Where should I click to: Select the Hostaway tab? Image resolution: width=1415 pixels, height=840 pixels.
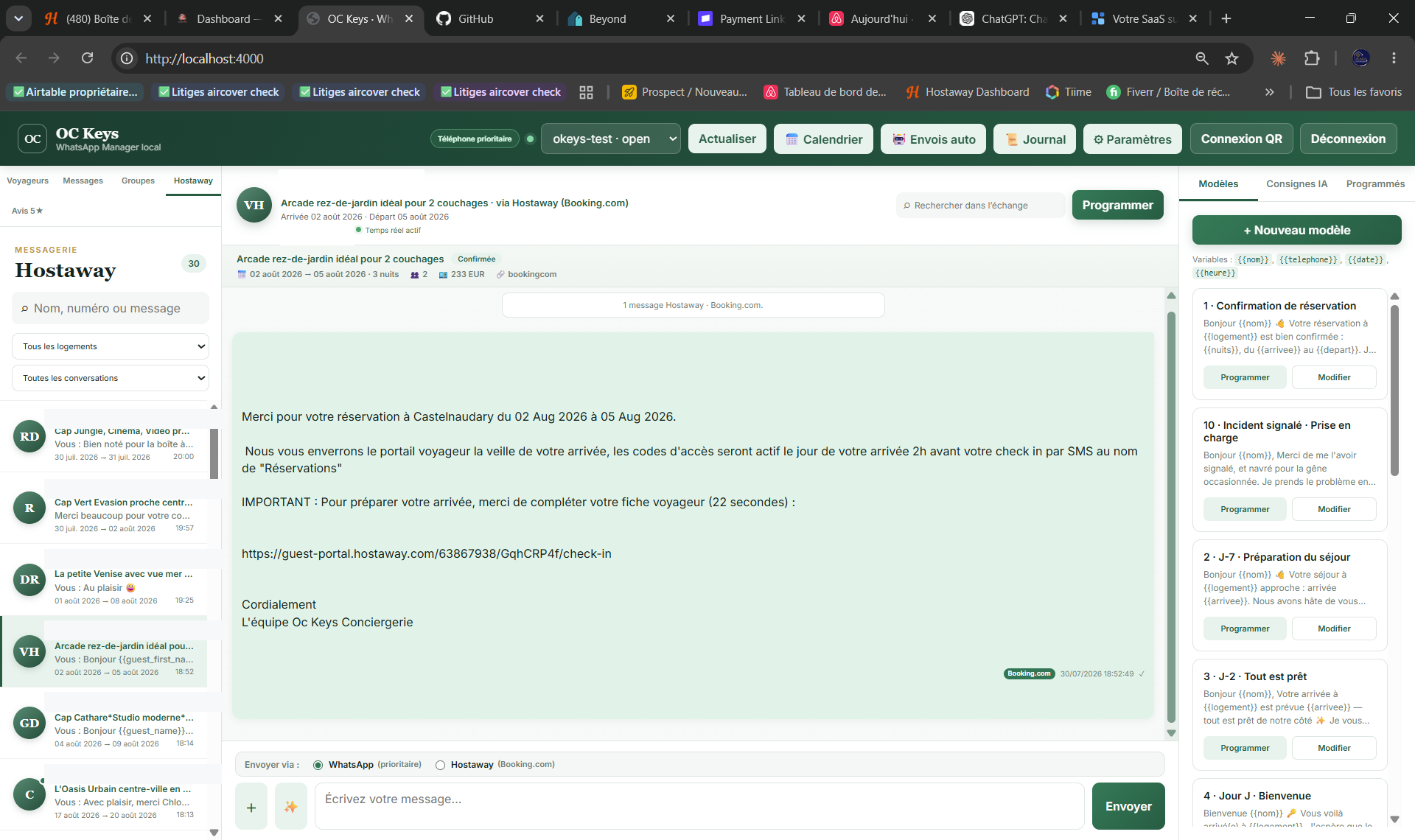(x=193, y=181)
